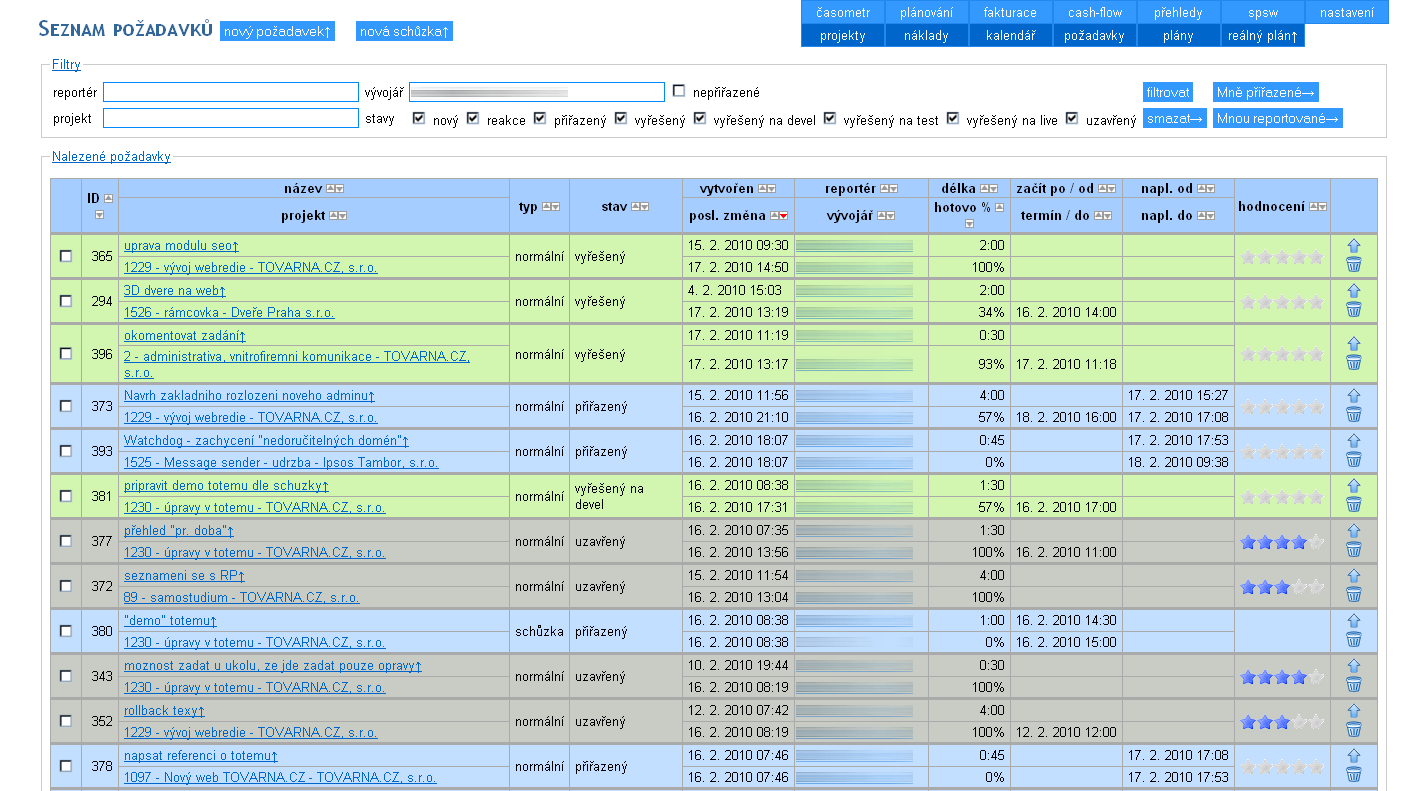The height and width of the screenshot is (791, 1427).
Task: Show Mně přiřazené requests
Action: [x=1265, y=92]
